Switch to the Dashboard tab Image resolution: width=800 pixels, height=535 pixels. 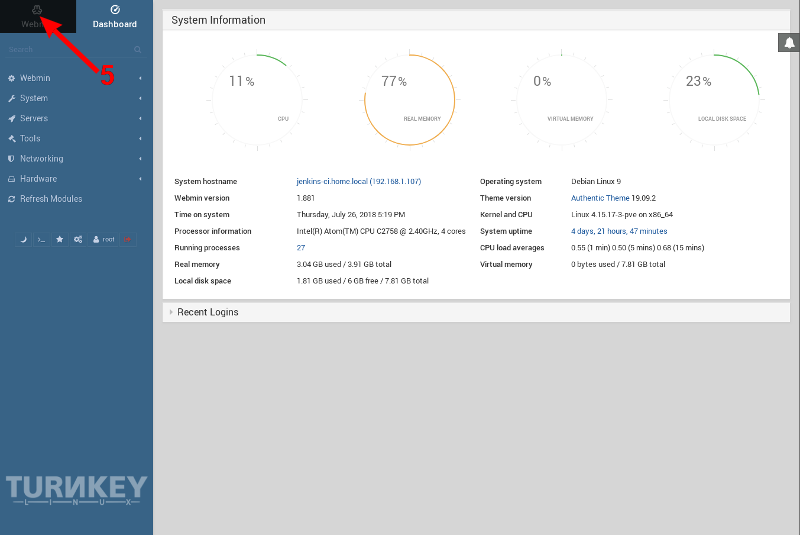click(x=114, y=16)
